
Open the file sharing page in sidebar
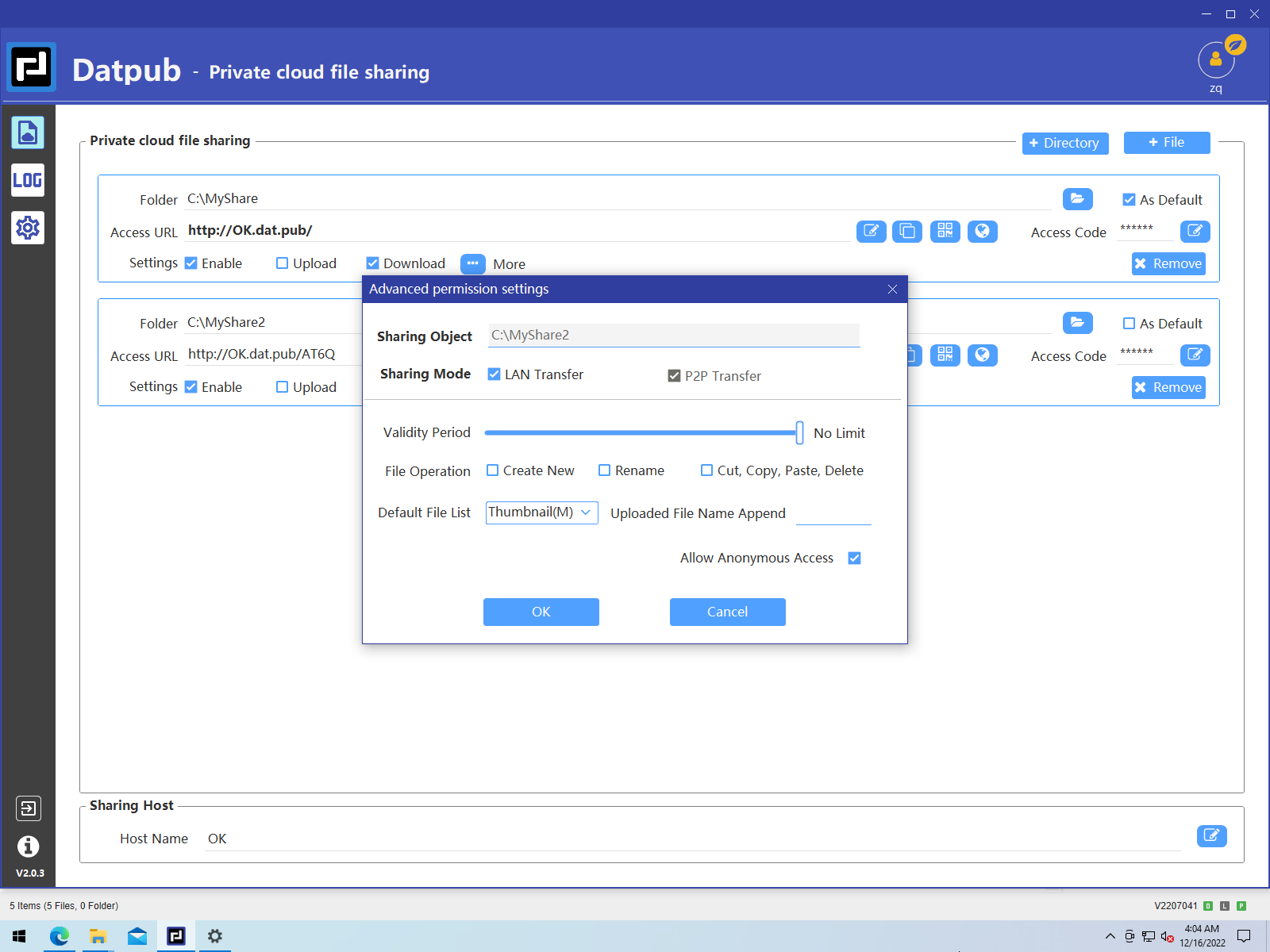click(28, 132)
